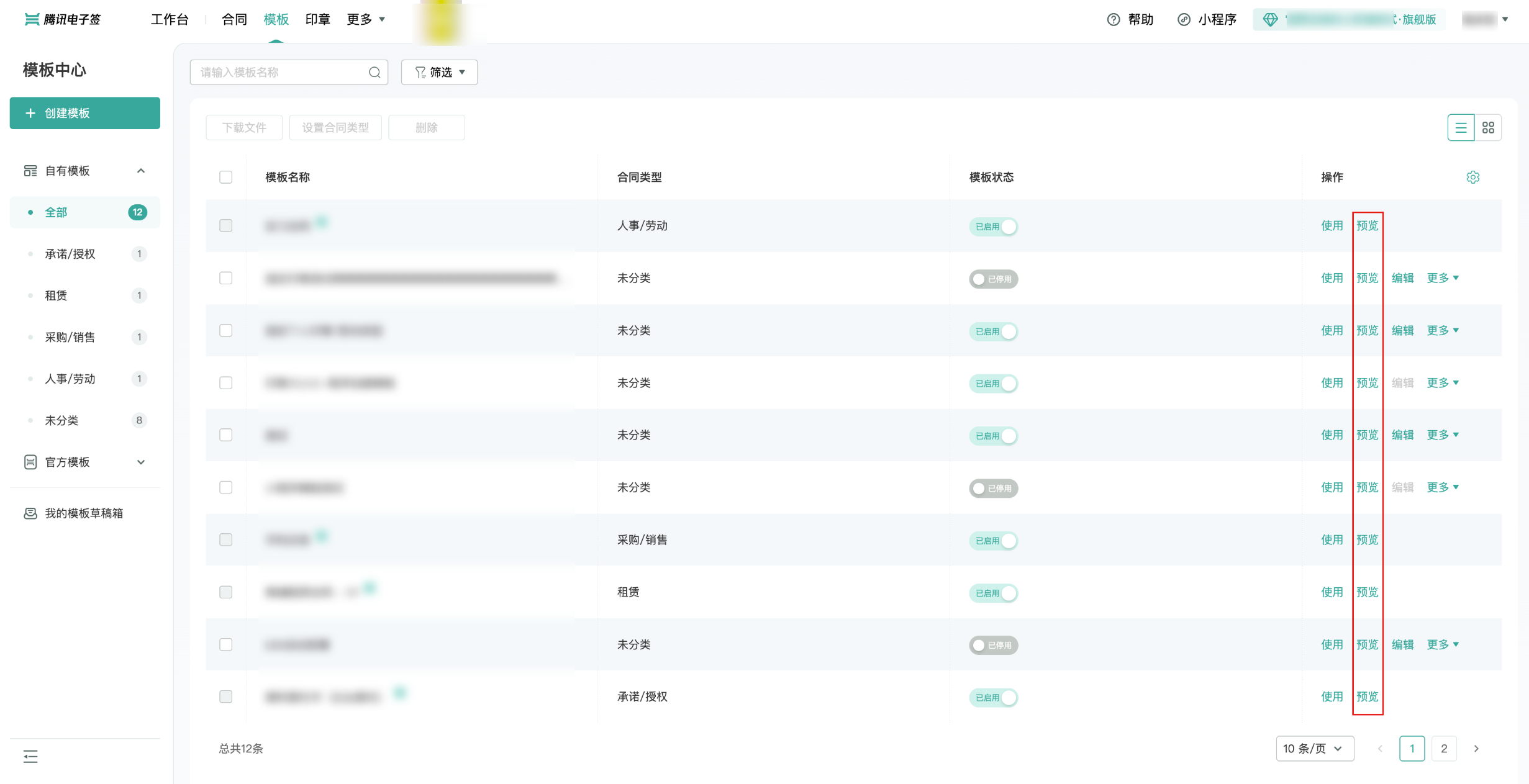1529x784 pixels.
Task: Switch to list view layout
Action: pyautogui.click(x=1461, y=128)
